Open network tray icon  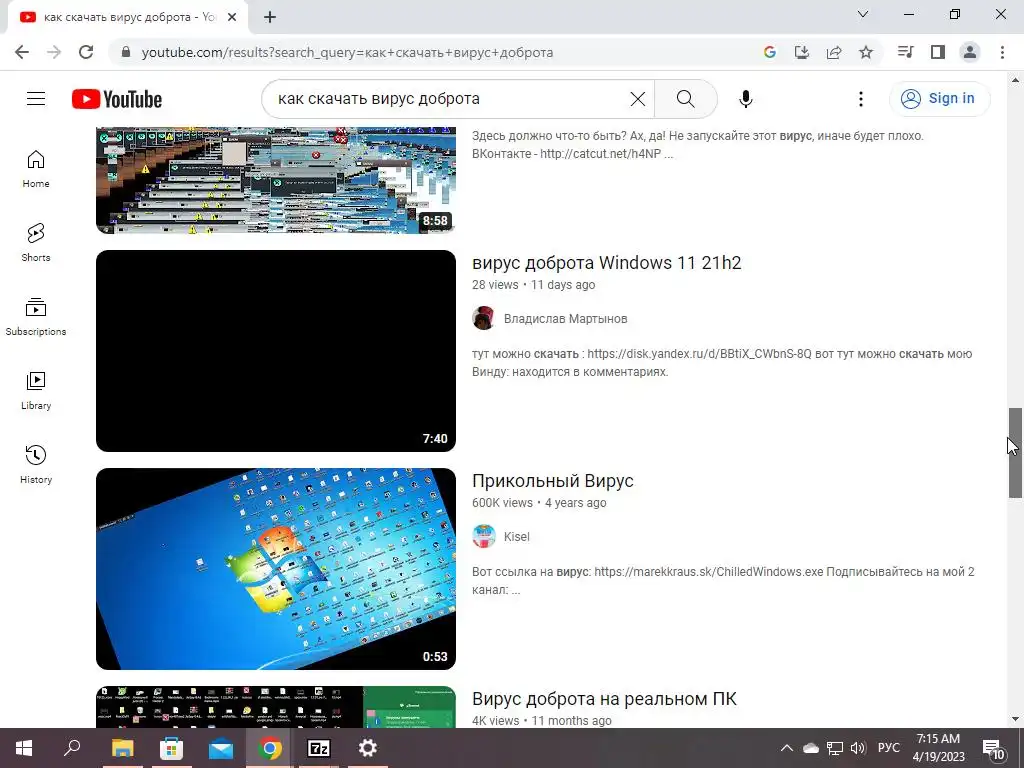tap(835, 748)
